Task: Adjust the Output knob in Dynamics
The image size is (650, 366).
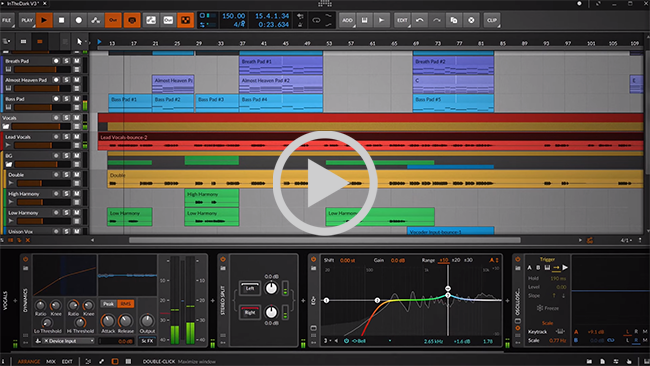Action: (147, 321)
